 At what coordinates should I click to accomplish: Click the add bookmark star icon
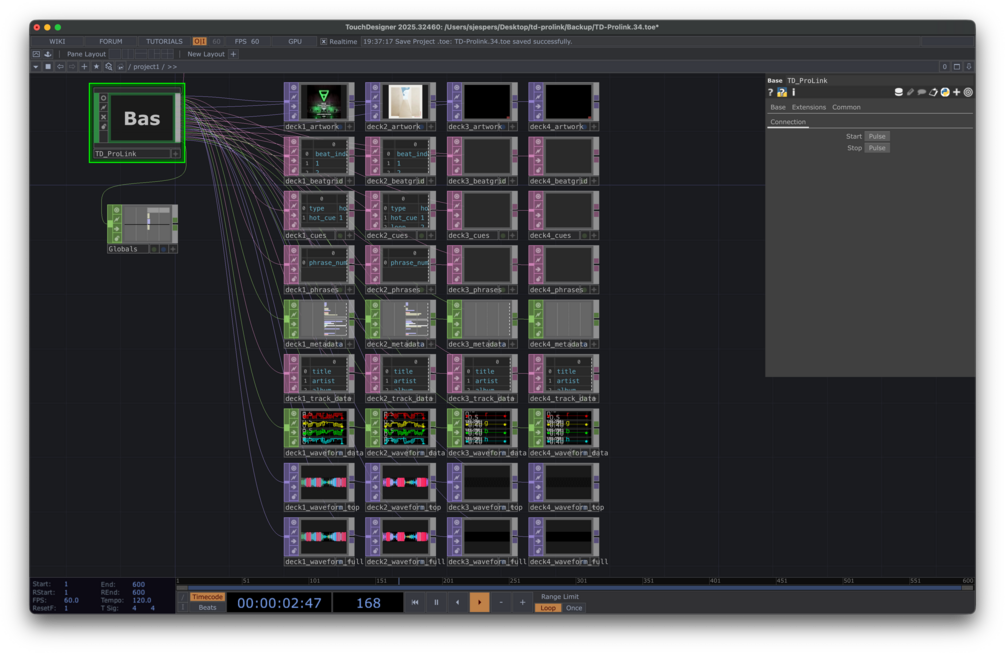[x=97, y=67]
